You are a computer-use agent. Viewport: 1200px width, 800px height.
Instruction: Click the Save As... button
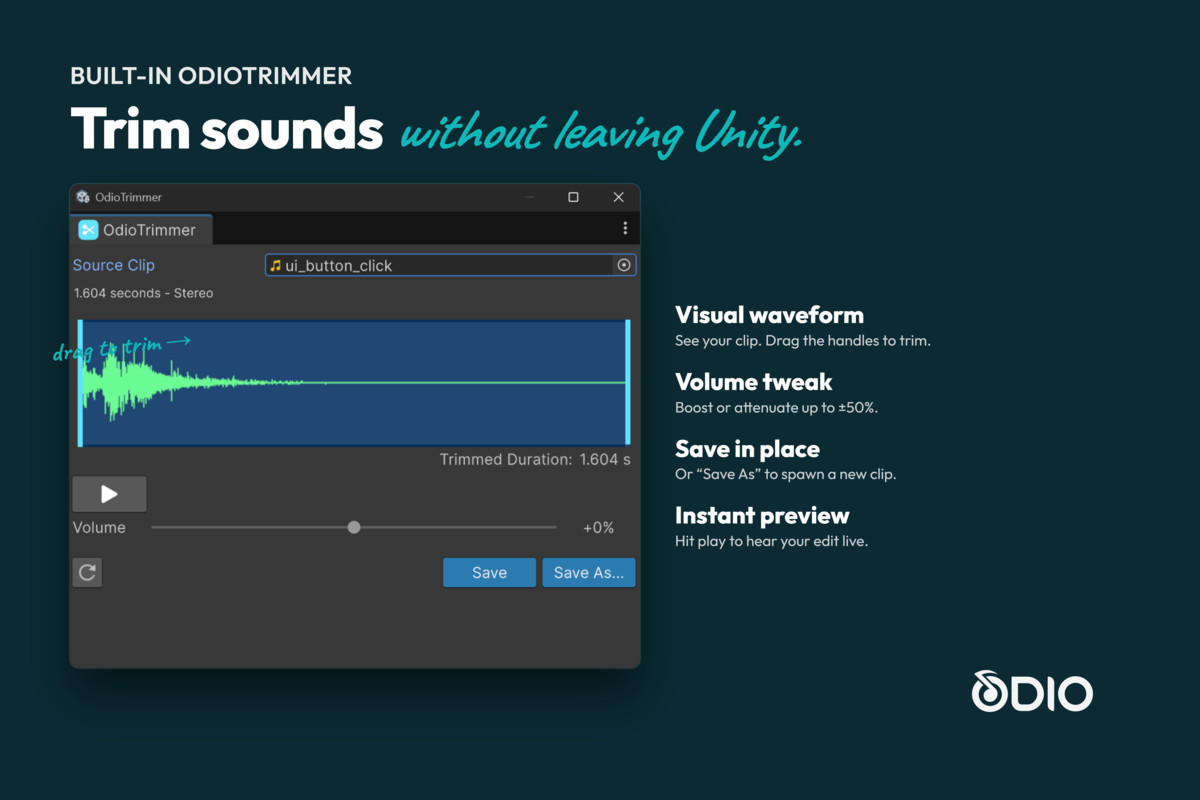click(589, 572)
